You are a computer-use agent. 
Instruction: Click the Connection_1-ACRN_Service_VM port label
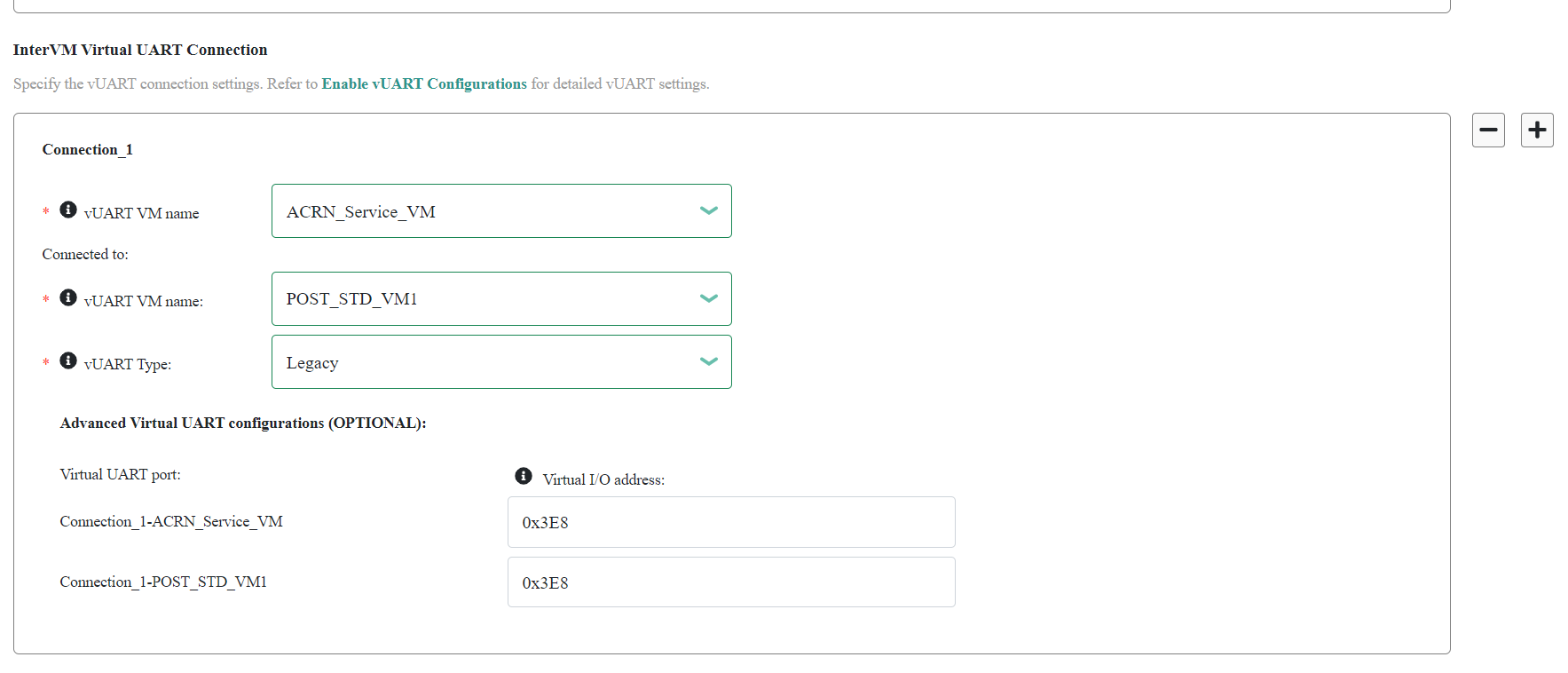point(171,521)
